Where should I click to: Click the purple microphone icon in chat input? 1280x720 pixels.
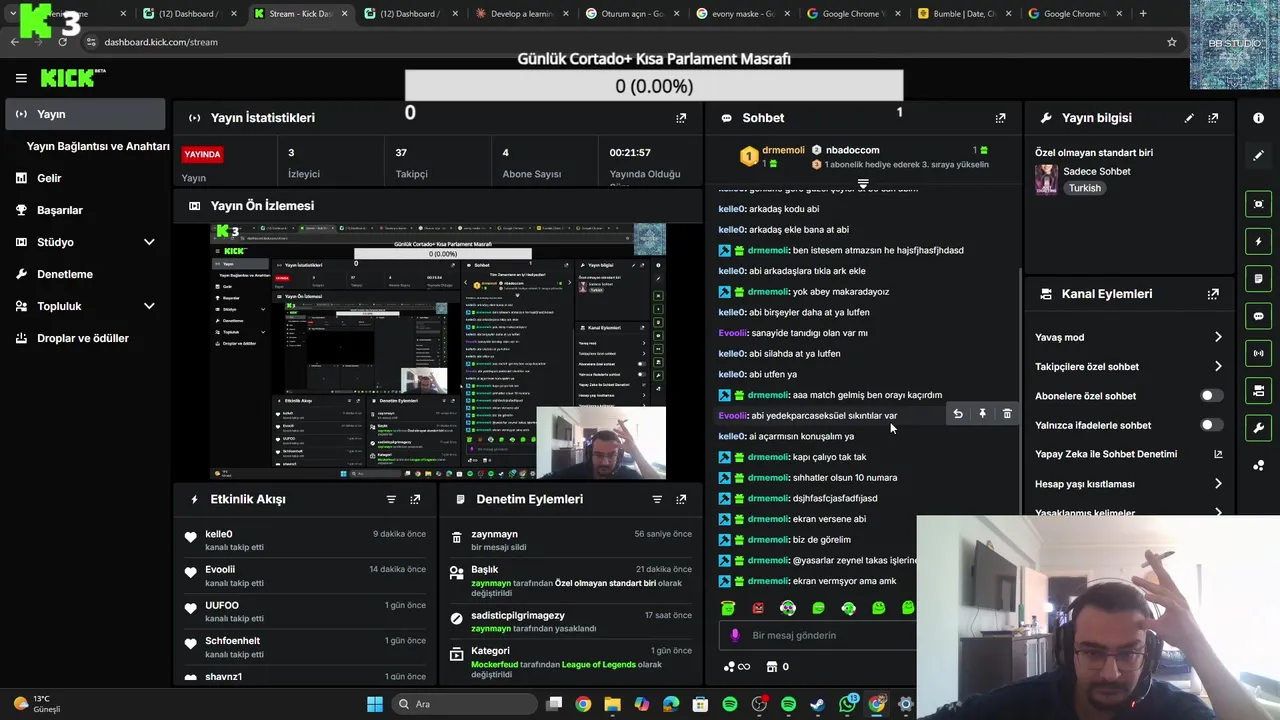(735, 635)
